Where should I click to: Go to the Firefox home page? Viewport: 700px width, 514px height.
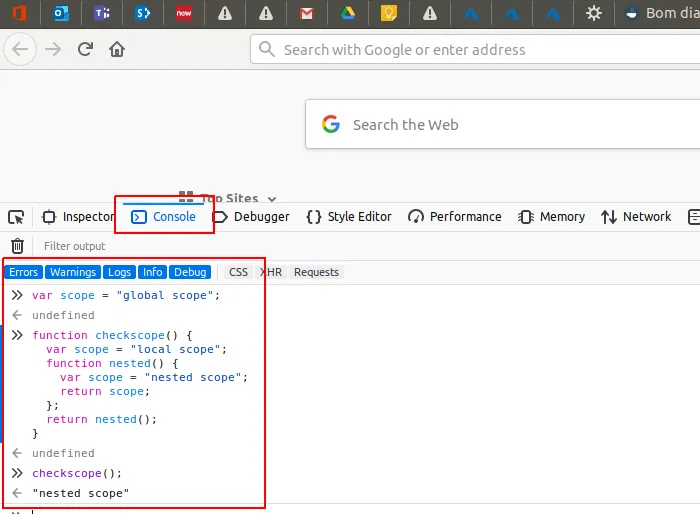(117, 49)
